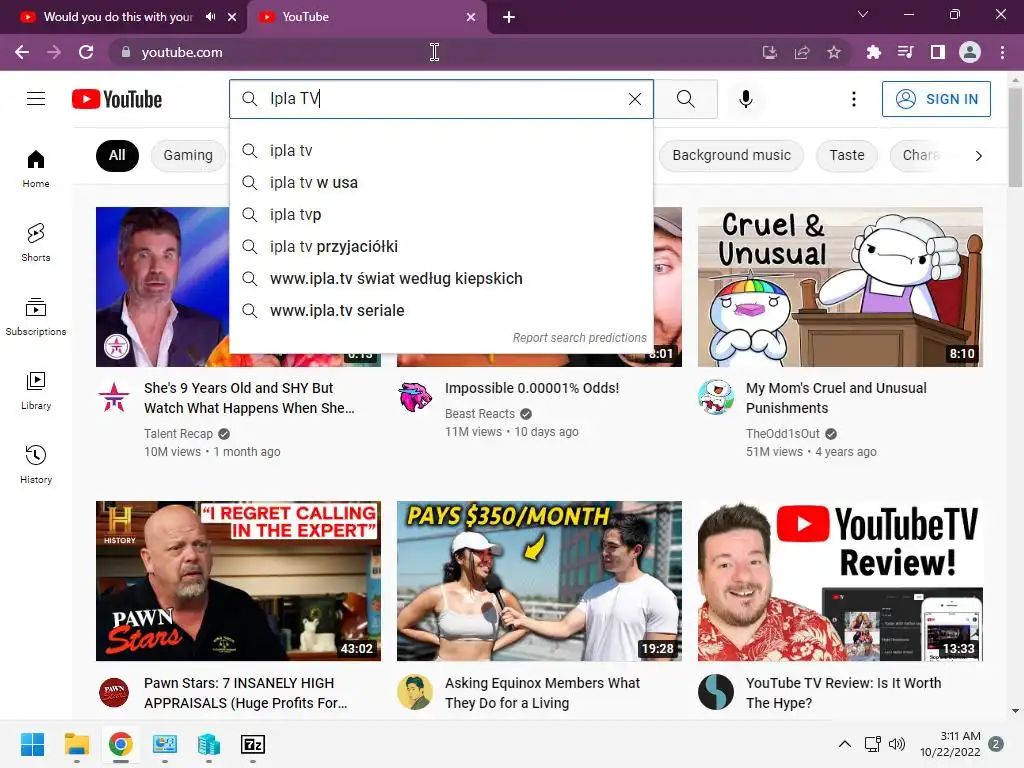Open a new browser tab
The width and height of the screenshot is (1024, 768).
509,17
